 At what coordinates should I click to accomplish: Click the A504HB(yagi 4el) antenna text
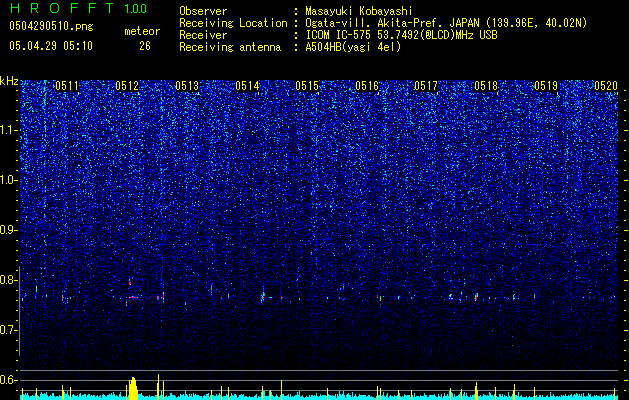pos(353,47)
